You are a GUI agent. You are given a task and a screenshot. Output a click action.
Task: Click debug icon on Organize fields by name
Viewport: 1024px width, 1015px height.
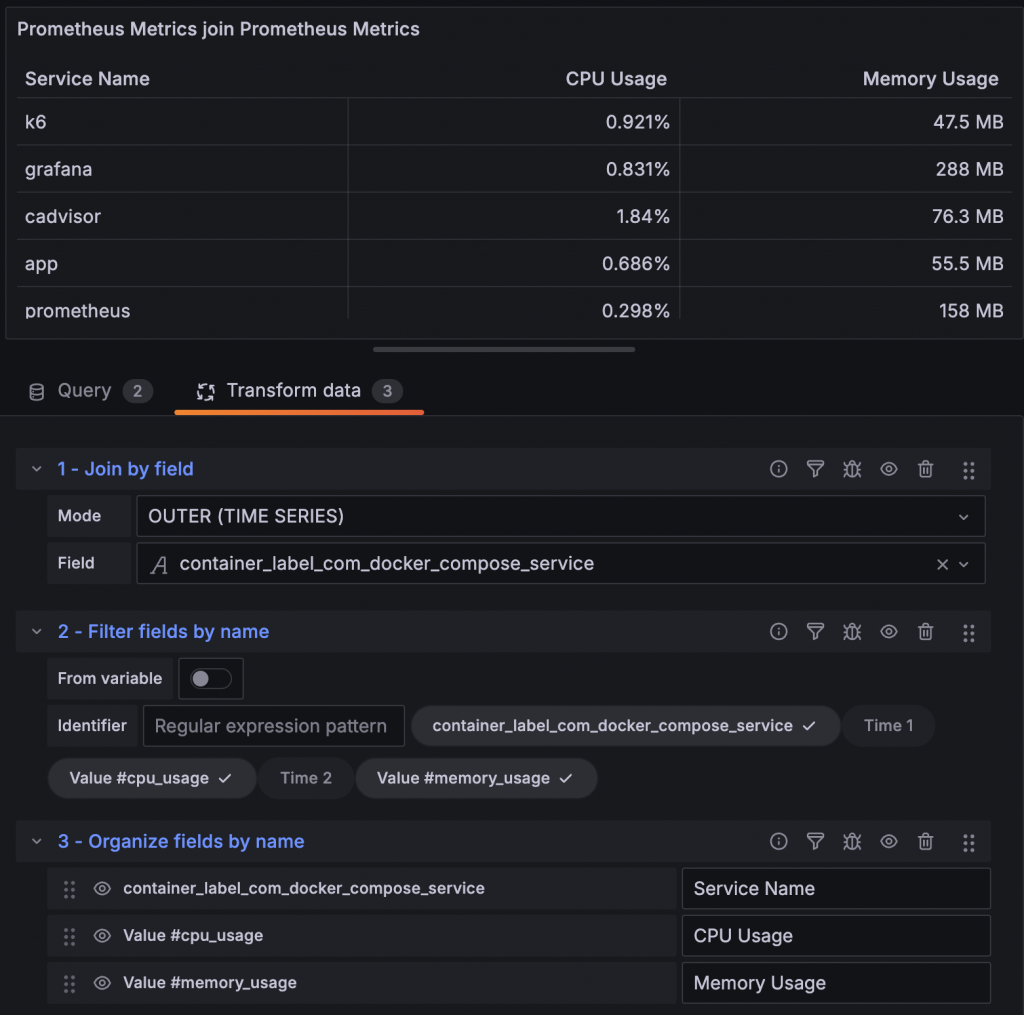[852, 842]
